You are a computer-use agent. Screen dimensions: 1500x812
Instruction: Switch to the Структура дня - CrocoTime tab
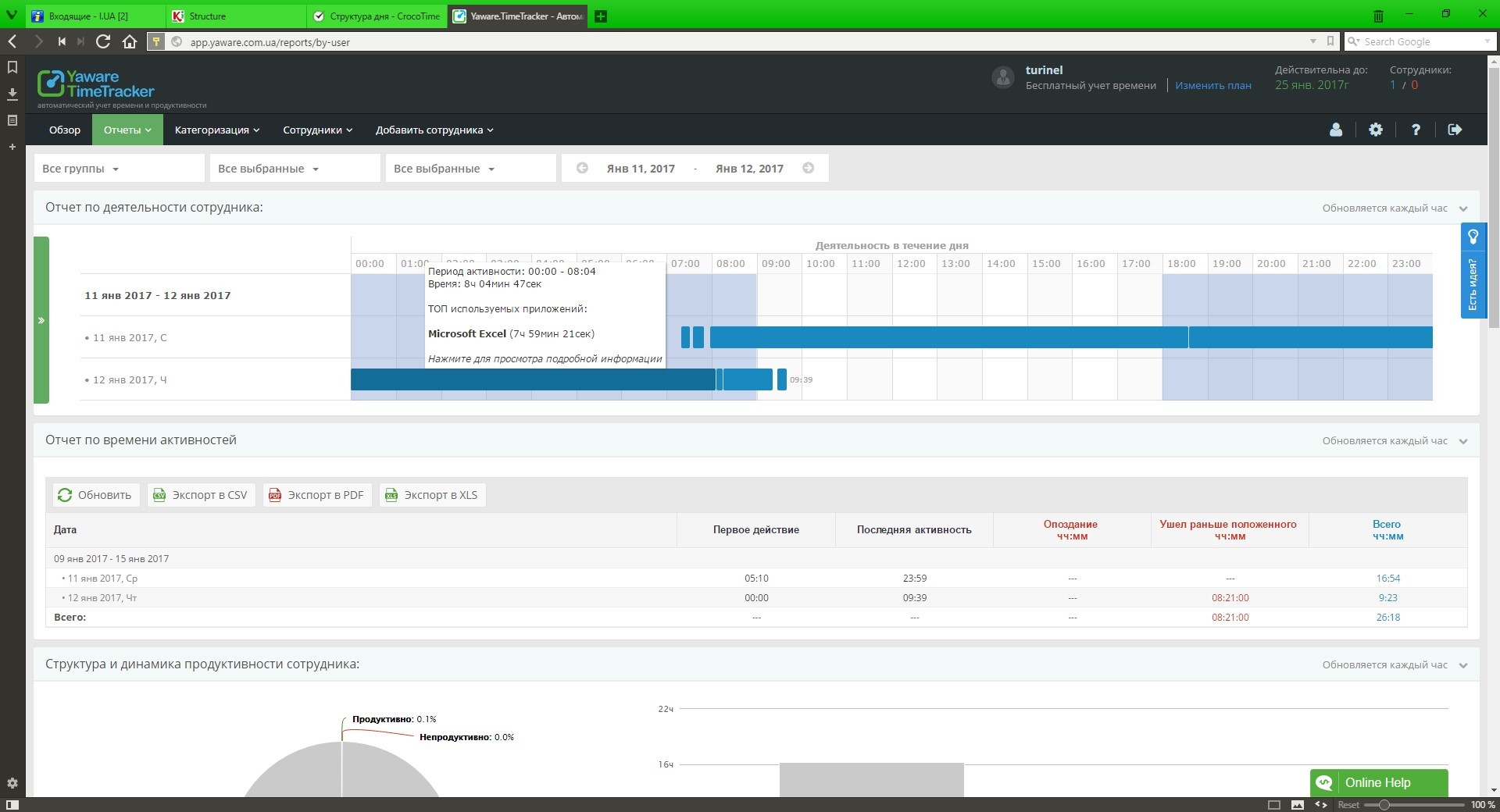pos(377,16)
